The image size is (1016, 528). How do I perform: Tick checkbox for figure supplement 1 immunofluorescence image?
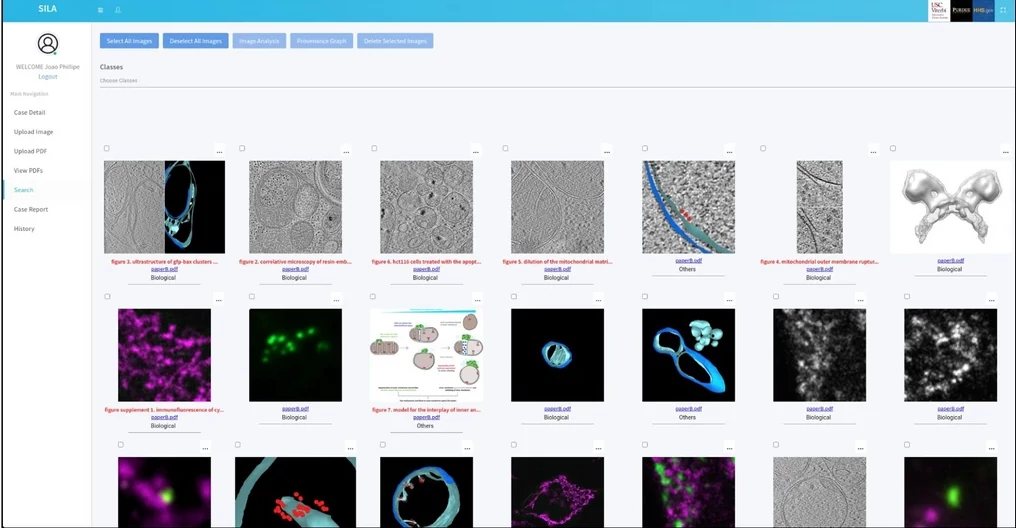pyautogui.click(x=108, y=297)
